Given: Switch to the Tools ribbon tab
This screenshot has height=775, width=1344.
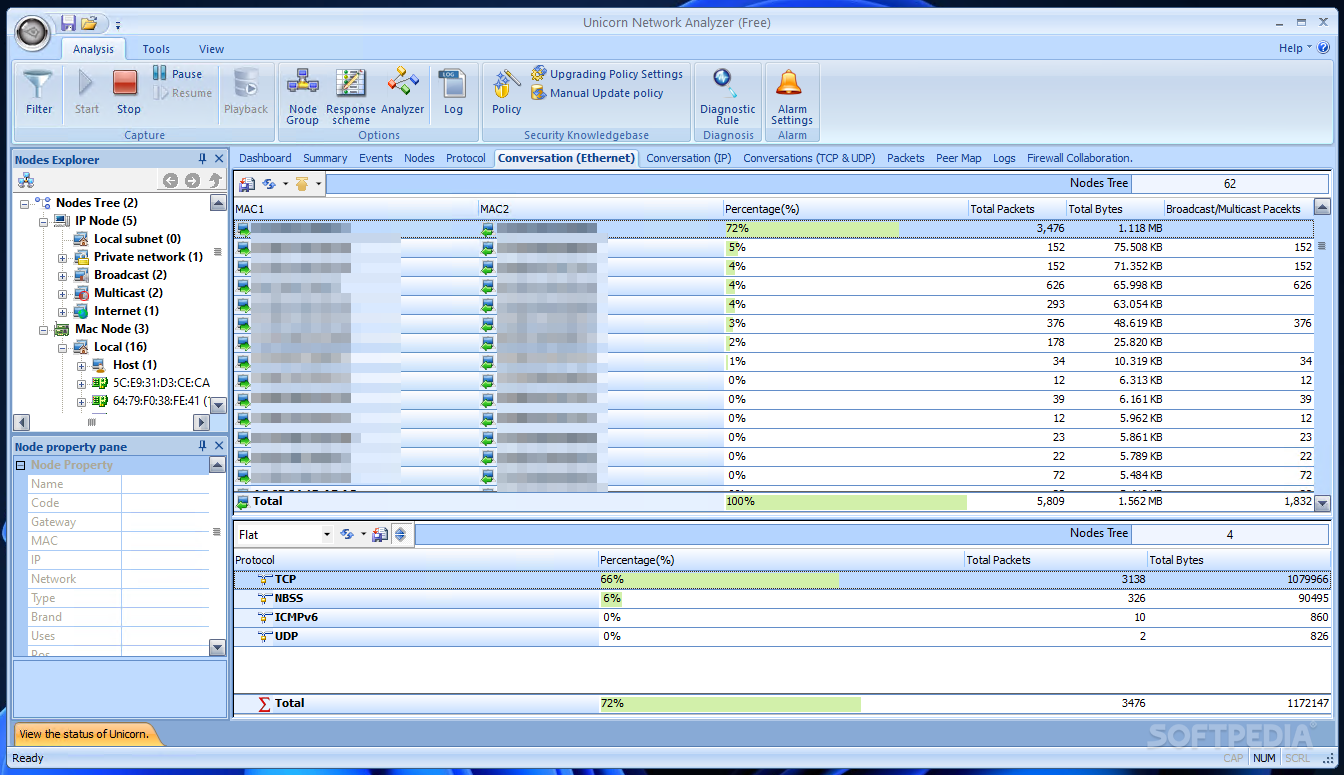Looking at the screenshot, I should [x=156, y=49].
